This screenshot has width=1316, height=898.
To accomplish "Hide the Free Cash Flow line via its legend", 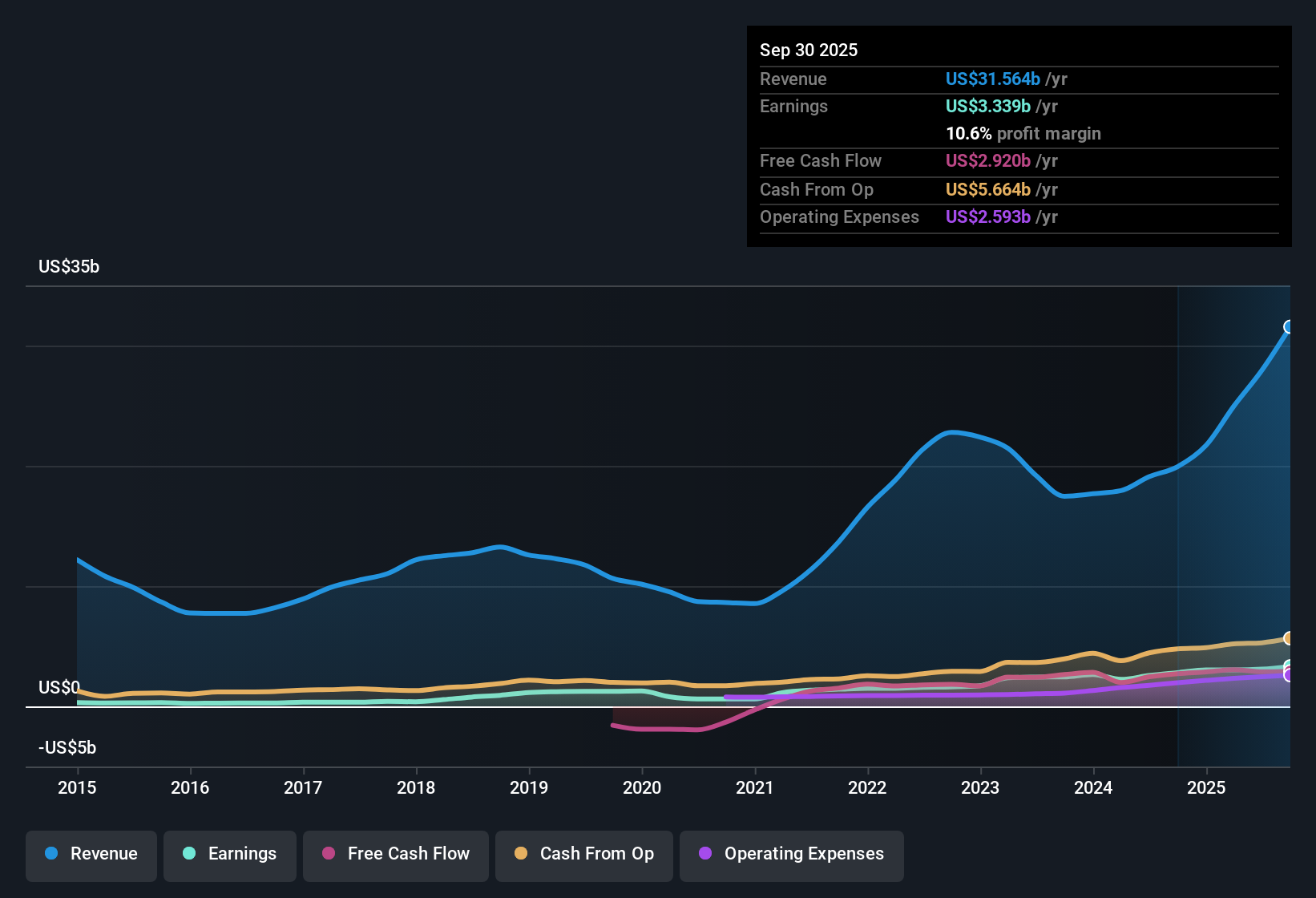I will click(x=395, y=854).
